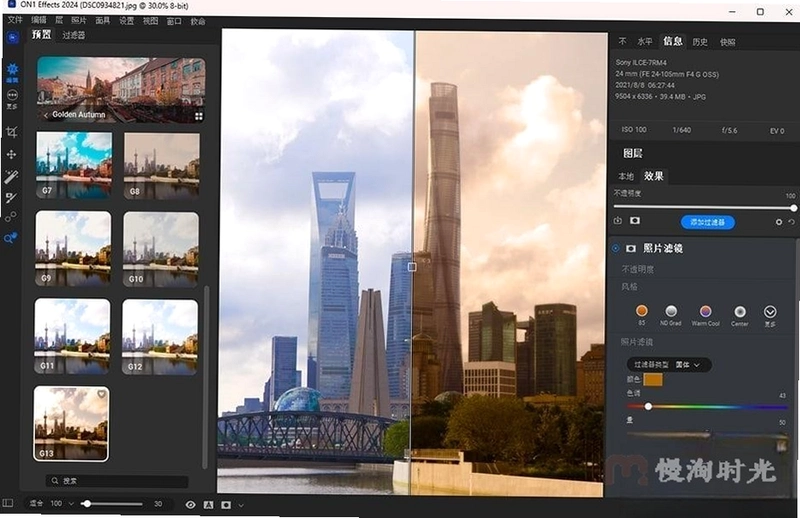Choose the ND Grad filter style

671,311
